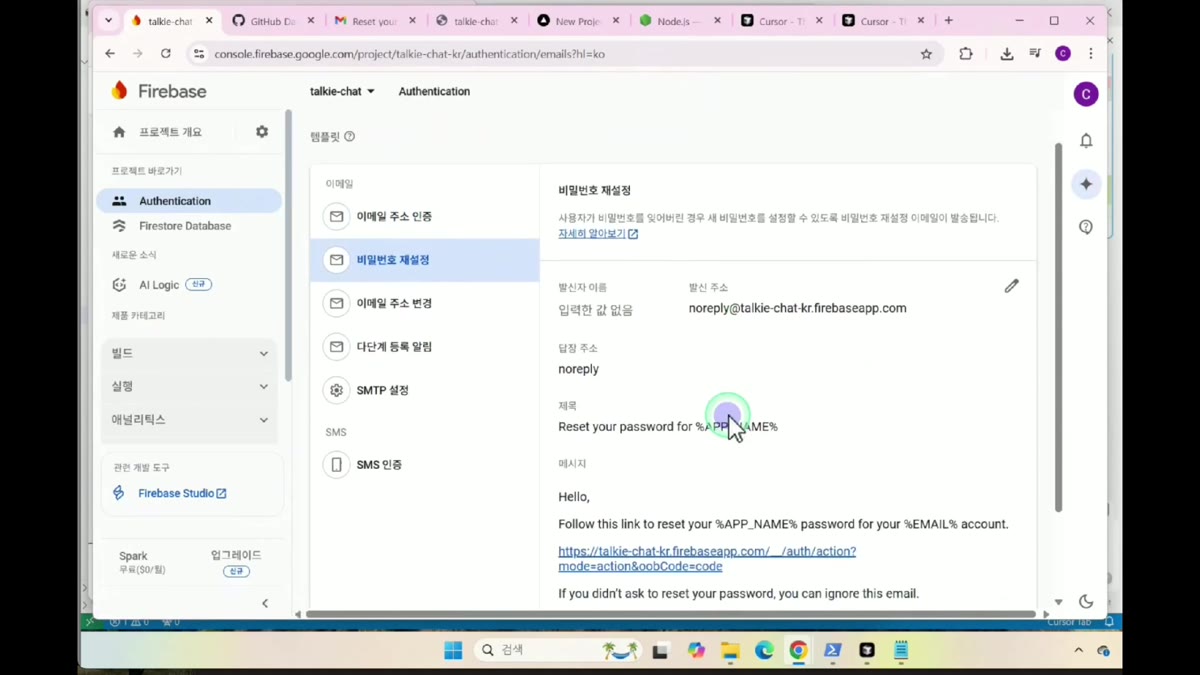Viewport: 1200px width, 675px height.
Task: Click the SMTP 설정 gear icon
Action: pos(336,390)
